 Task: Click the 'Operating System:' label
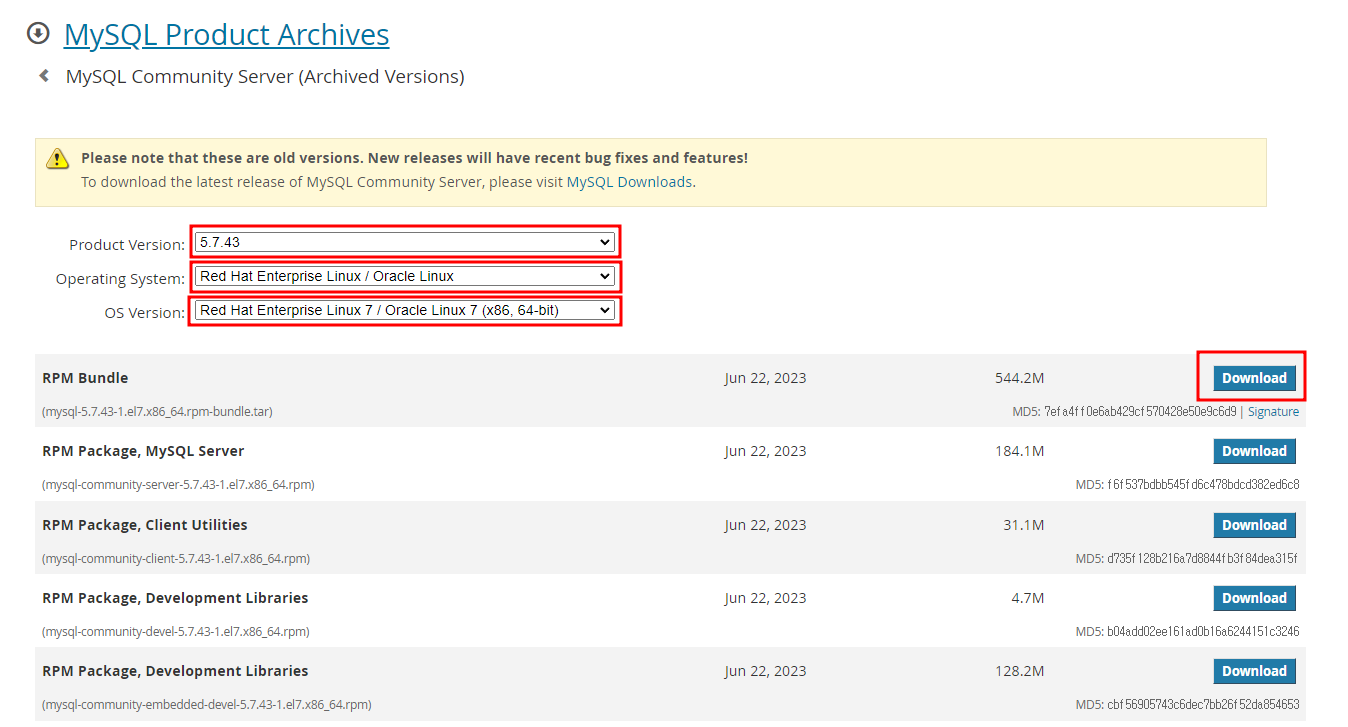pos(120,279)
